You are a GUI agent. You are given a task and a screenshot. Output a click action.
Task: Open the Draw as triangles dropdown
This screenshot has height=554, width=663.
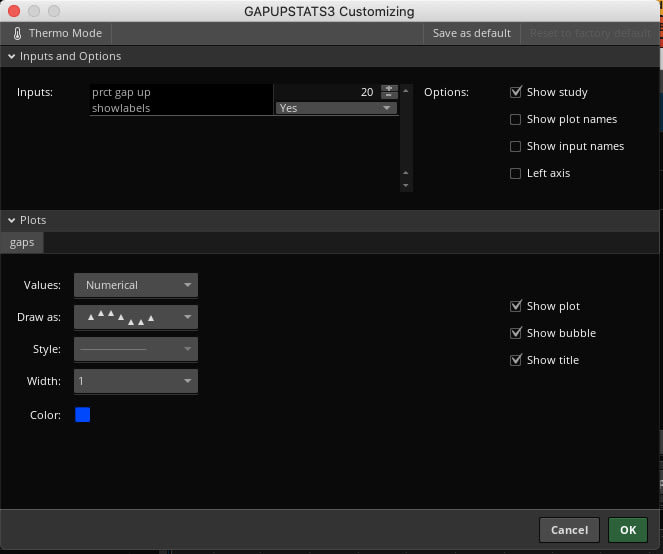point(136,317)
